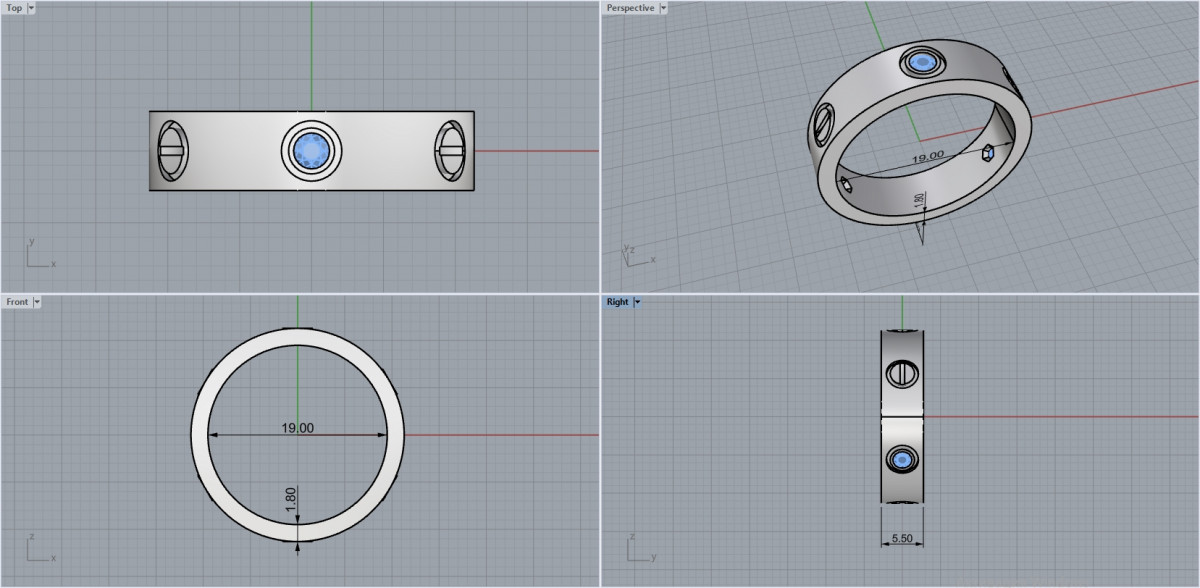Select left screw head in Top view
The image size is (1200, 588).
click(171, 152)
